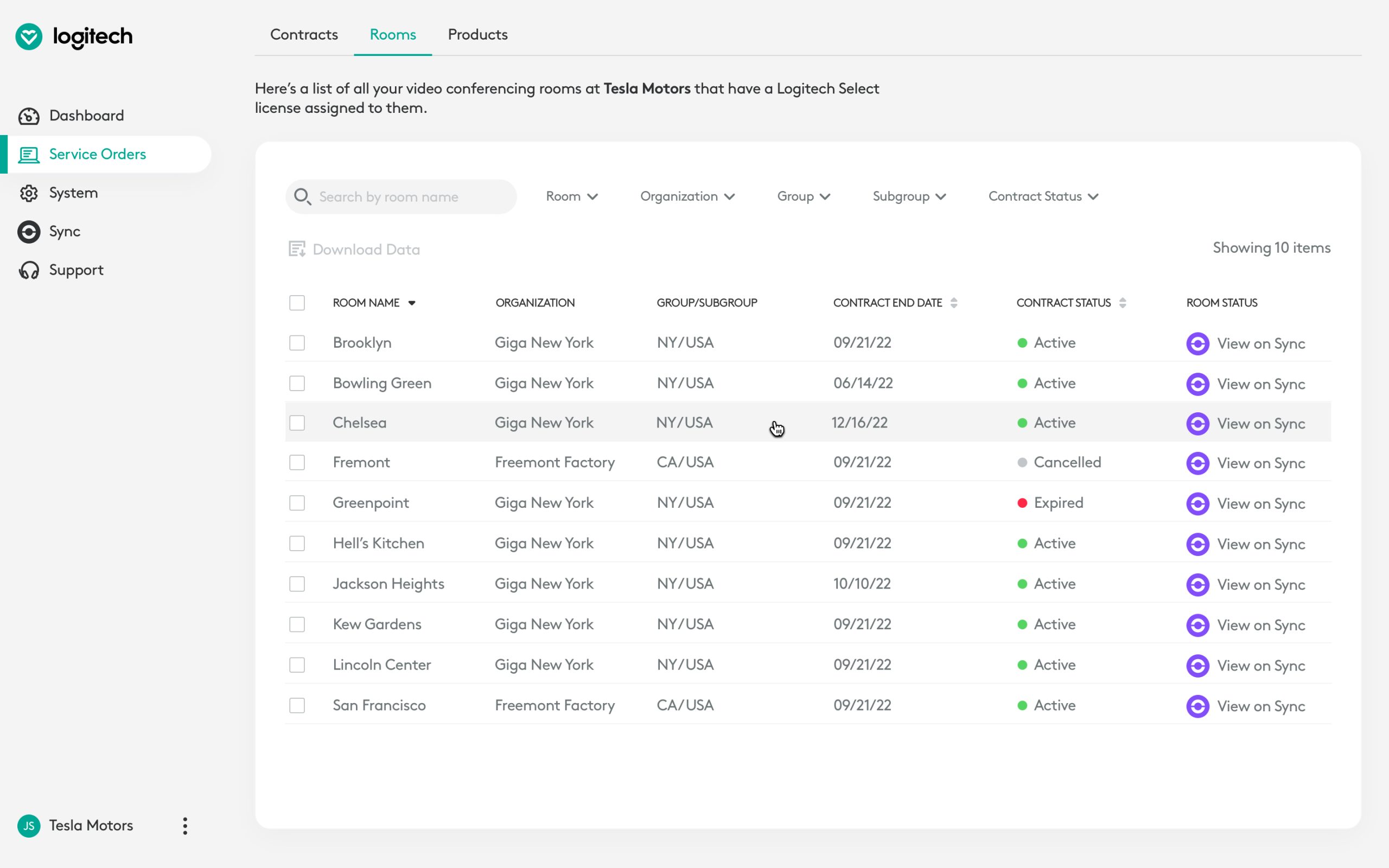Sort by Contract Status arrows

pyautogui.click(x=1123, y=303)
